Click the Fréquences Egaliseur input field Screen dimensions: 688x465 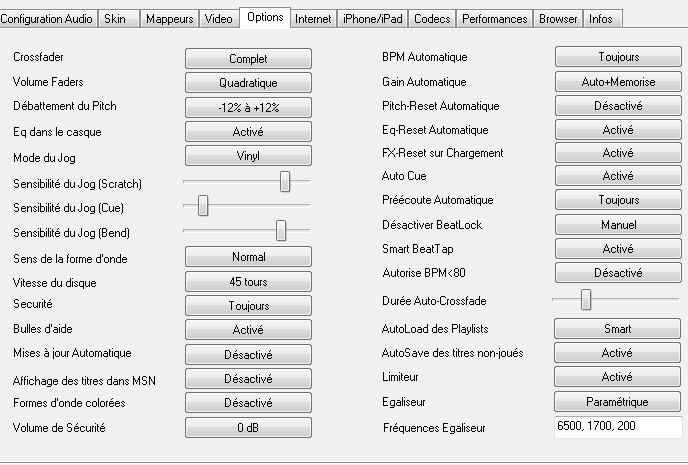point(618,427)
